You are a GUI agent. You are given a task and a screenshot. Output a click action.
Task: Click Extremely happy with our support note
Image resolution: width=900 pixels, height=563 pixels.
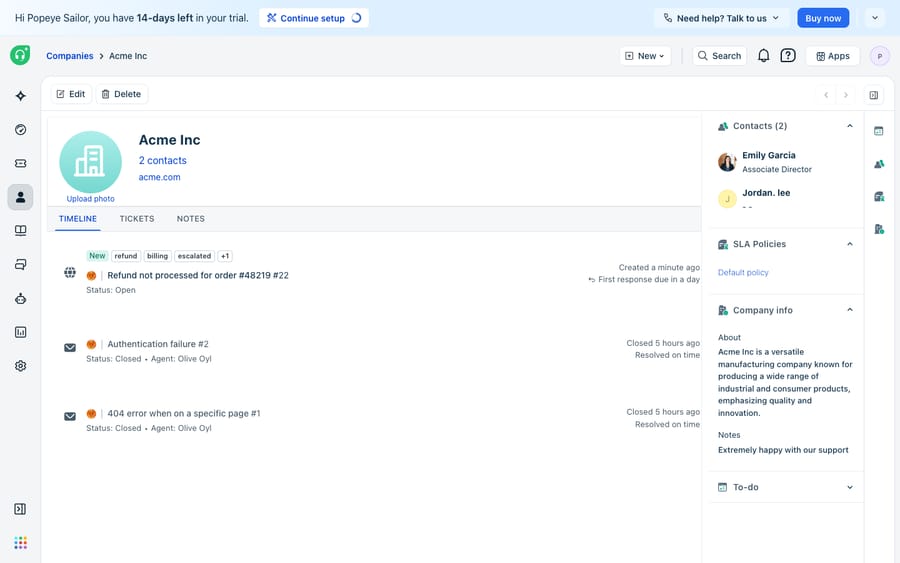coord(783,450)
